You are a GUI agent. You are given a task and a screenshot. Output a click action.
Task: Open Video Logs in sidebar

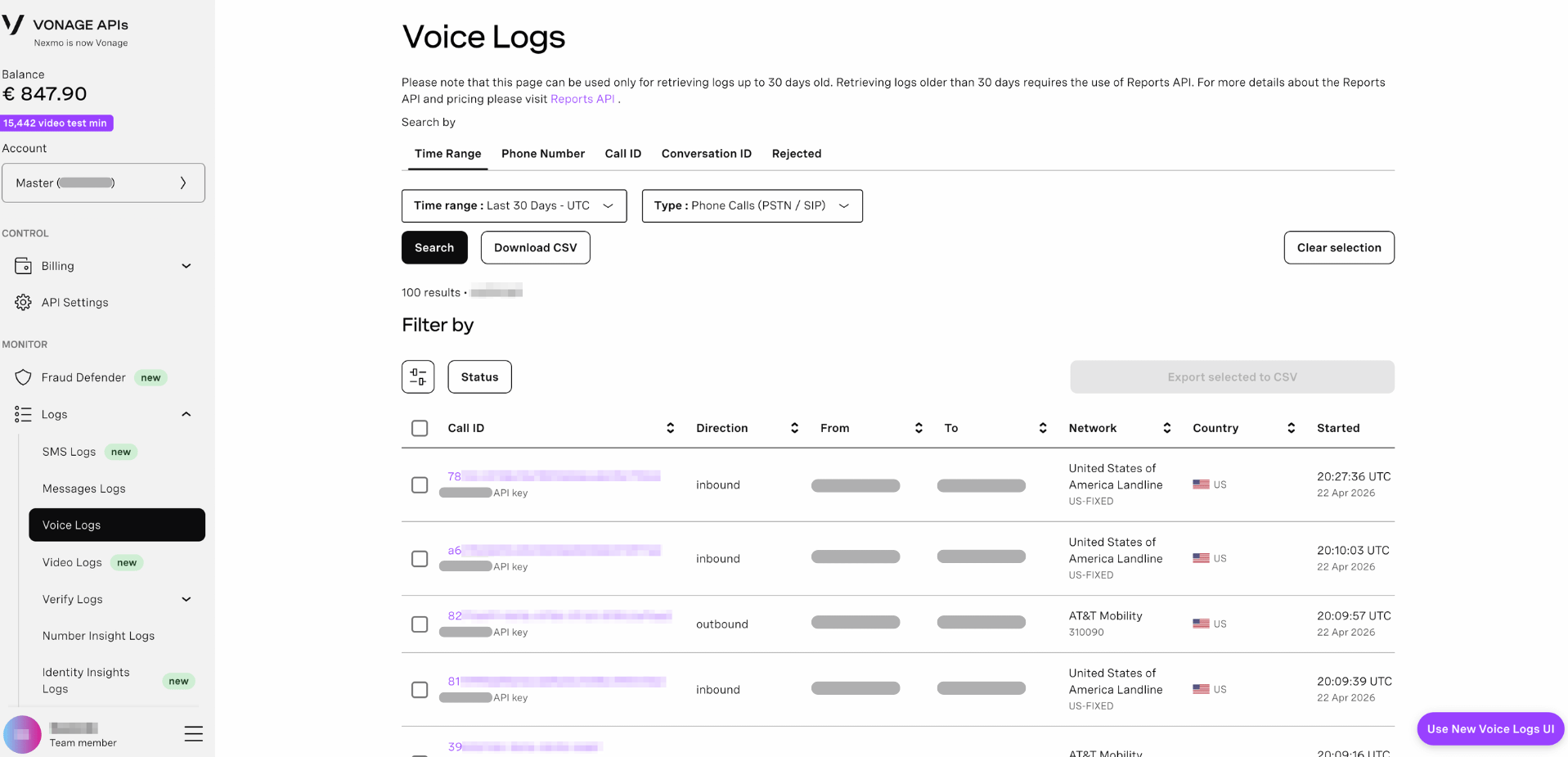(72, 563)
